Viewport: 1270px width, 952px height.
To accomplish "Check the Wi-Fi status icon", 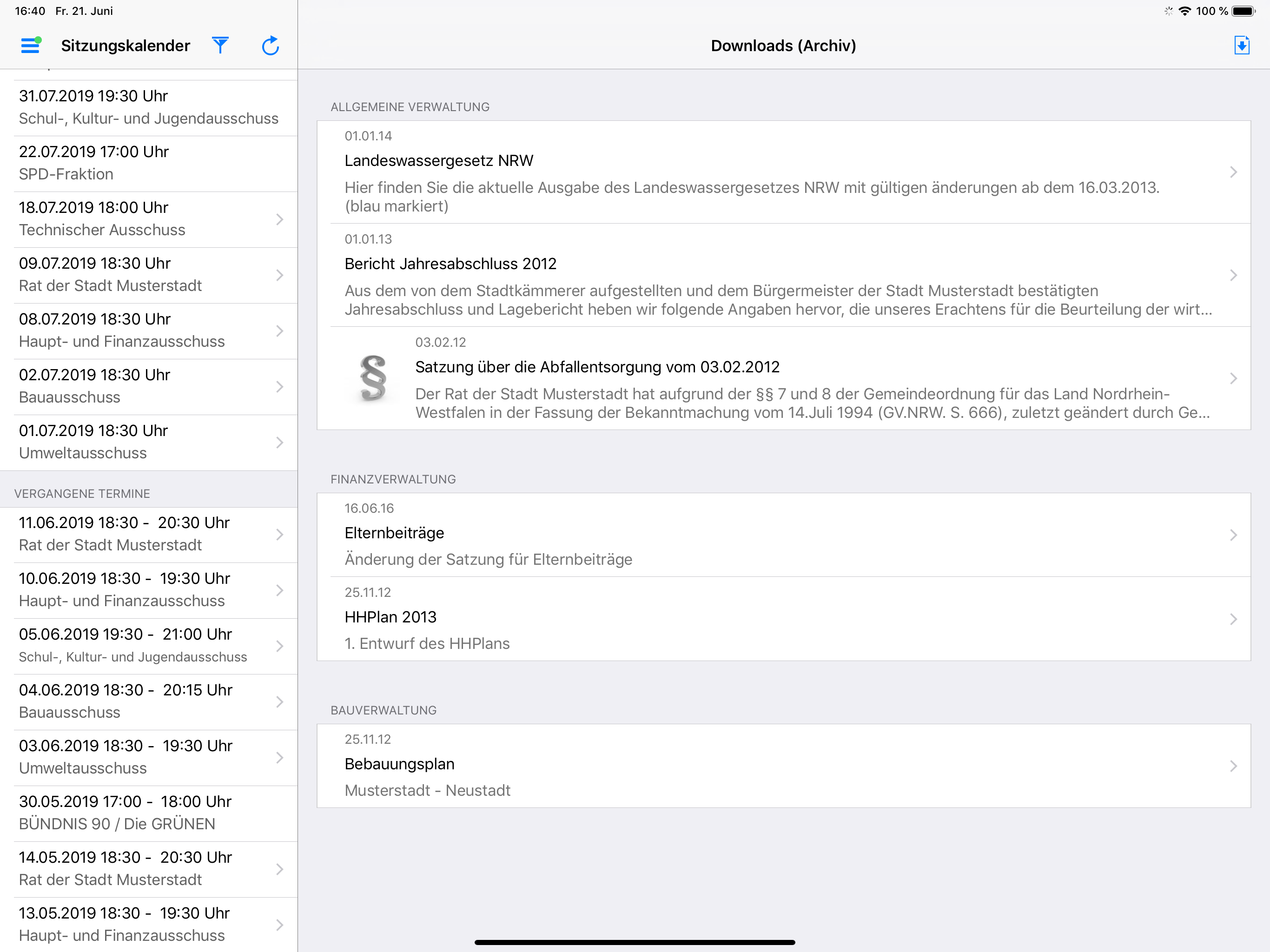I will point(1184,11).
